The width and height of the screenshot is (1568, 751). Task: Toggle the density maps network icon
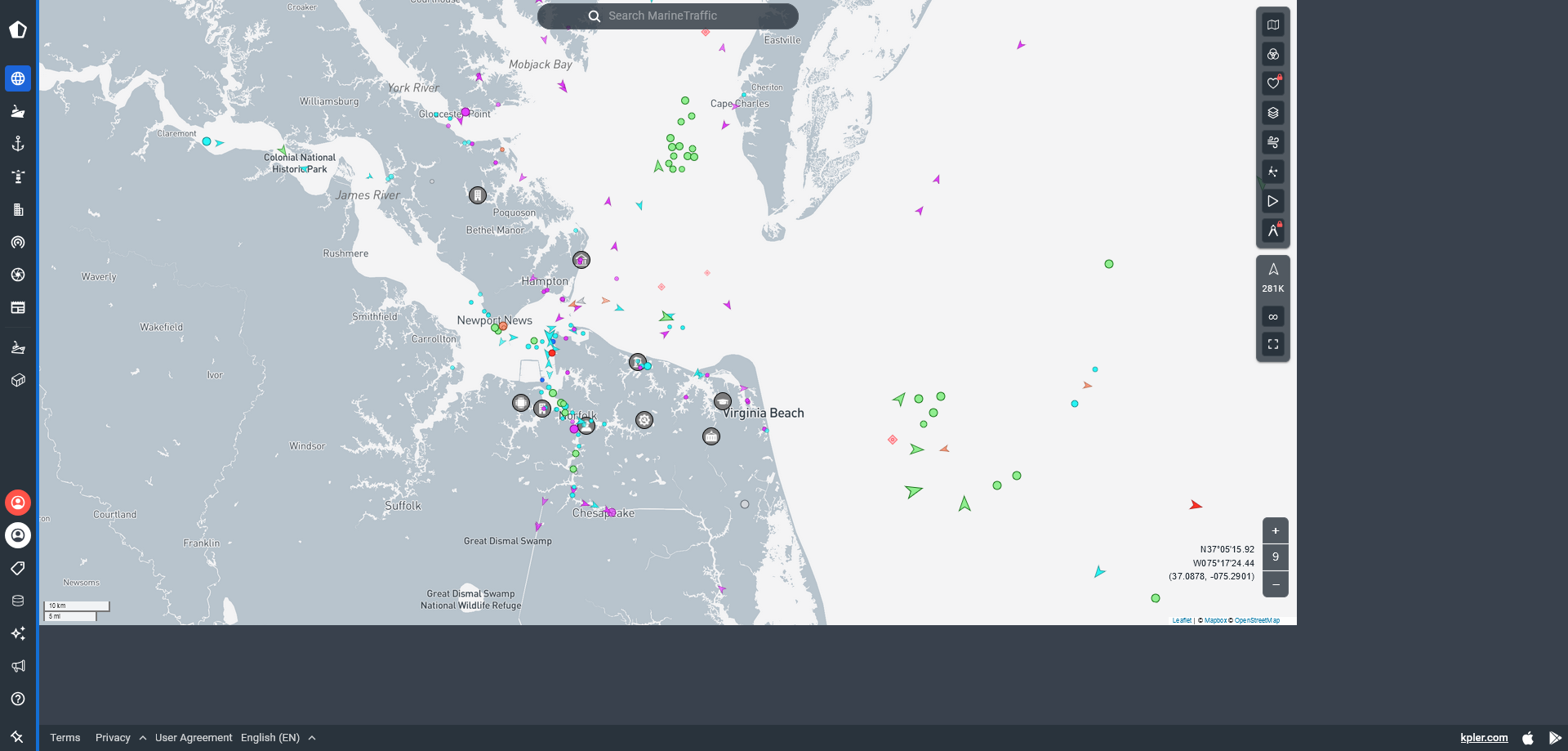pyautogui.click(x=1273, y=172)
